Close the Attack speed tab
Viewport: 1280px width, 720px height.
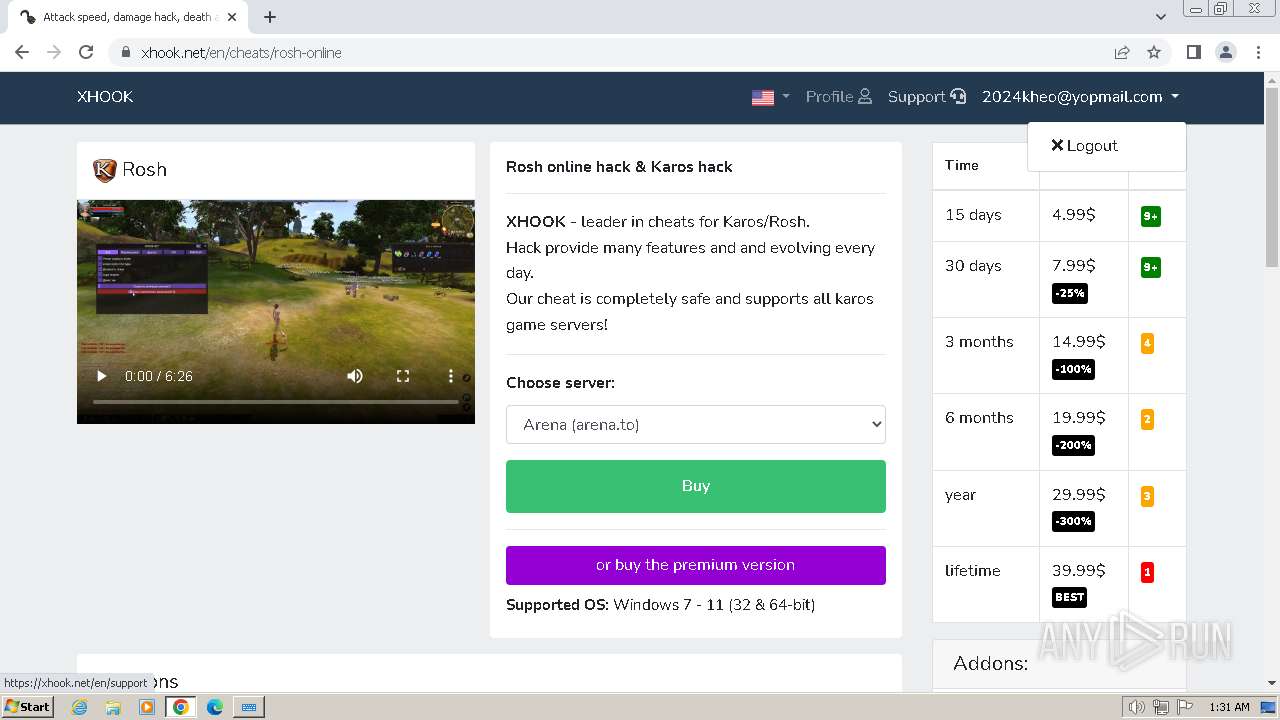coord(232,17)
